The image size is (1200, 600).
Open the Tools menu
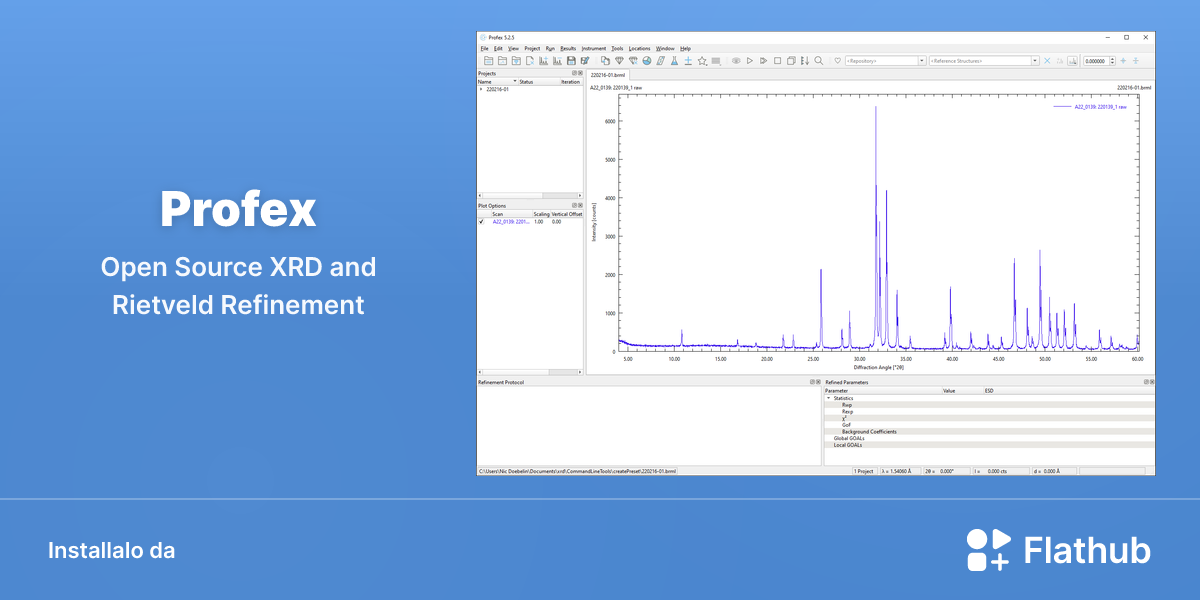click(x=617, y=48)
